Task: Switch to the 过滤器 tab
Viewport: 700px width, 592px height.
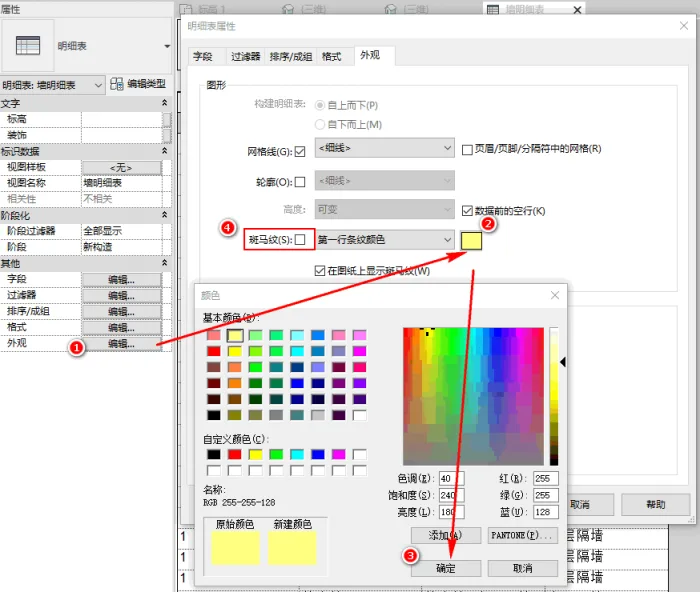Action: coord(246,57)
